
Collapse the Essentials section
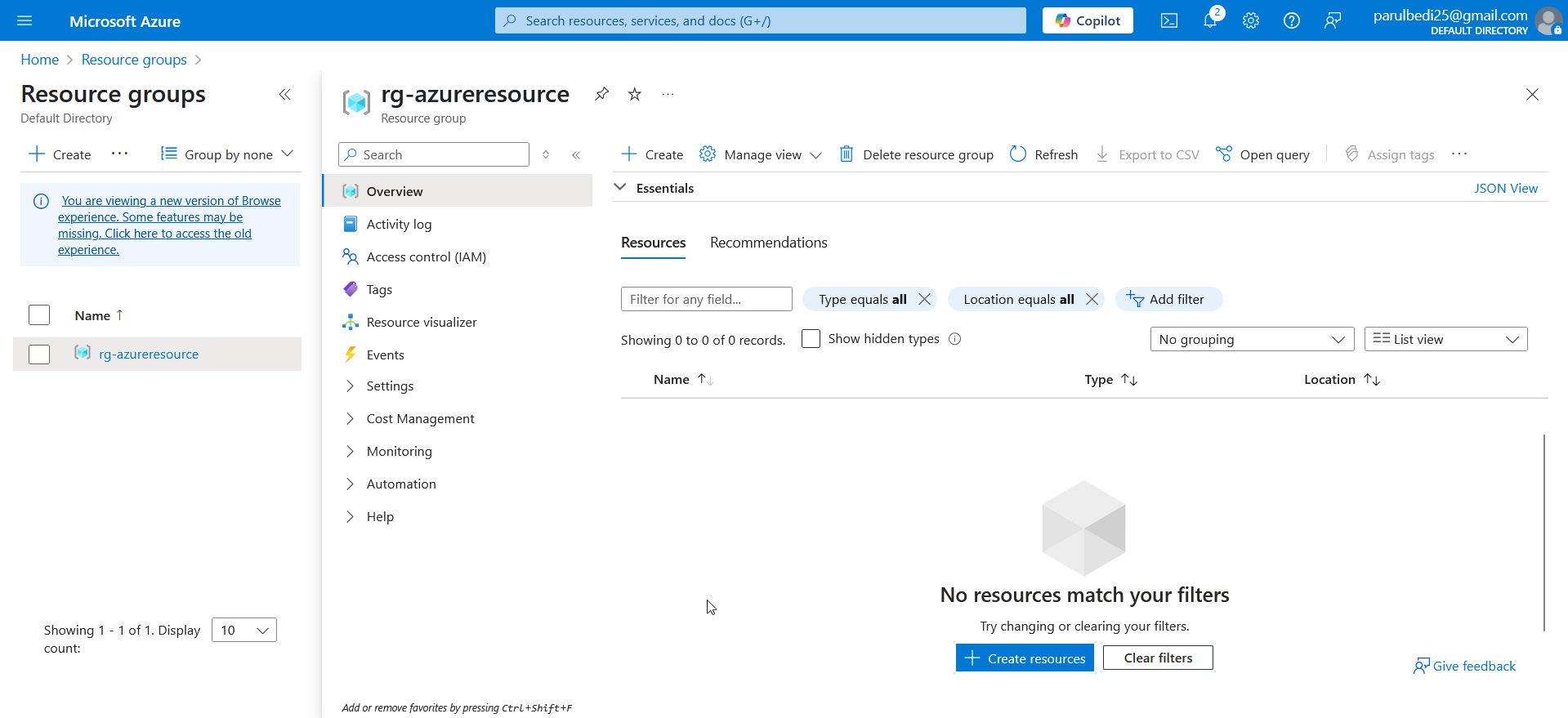[x=620, y=188]
